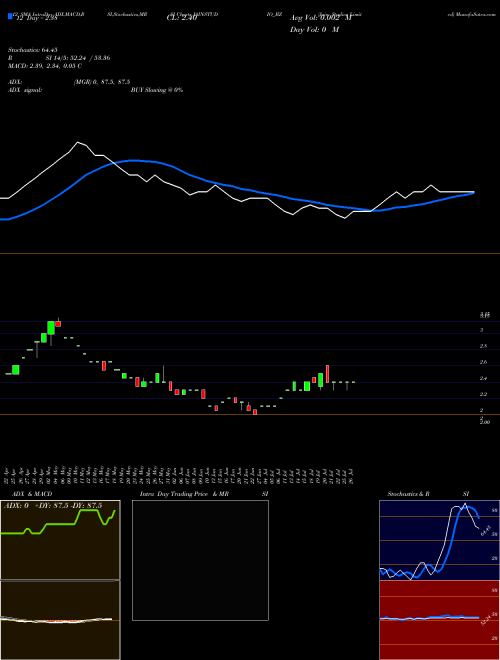This screenshot has width=500, height=660.
Task: Select the '12 Day = 2.38' SMA label
Action: point(35,19)
